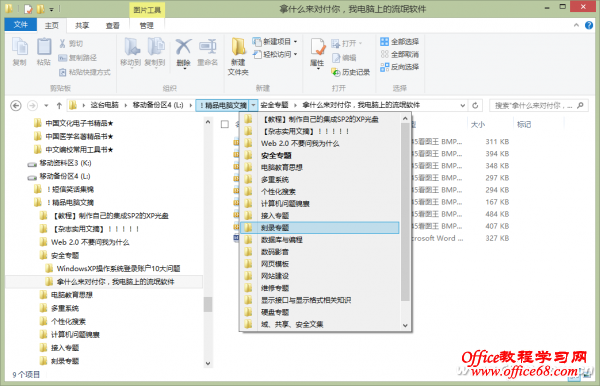The image size is (600, 386).
Task: Click ！精品电脑文摘 breadcrumb segment
Action: 223,105
